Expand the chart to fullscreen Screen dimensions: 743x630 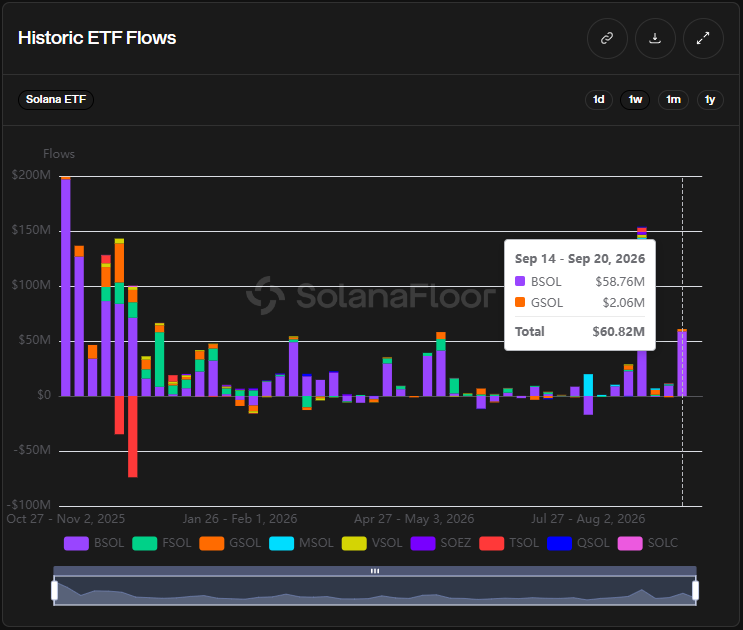(703, 38)
